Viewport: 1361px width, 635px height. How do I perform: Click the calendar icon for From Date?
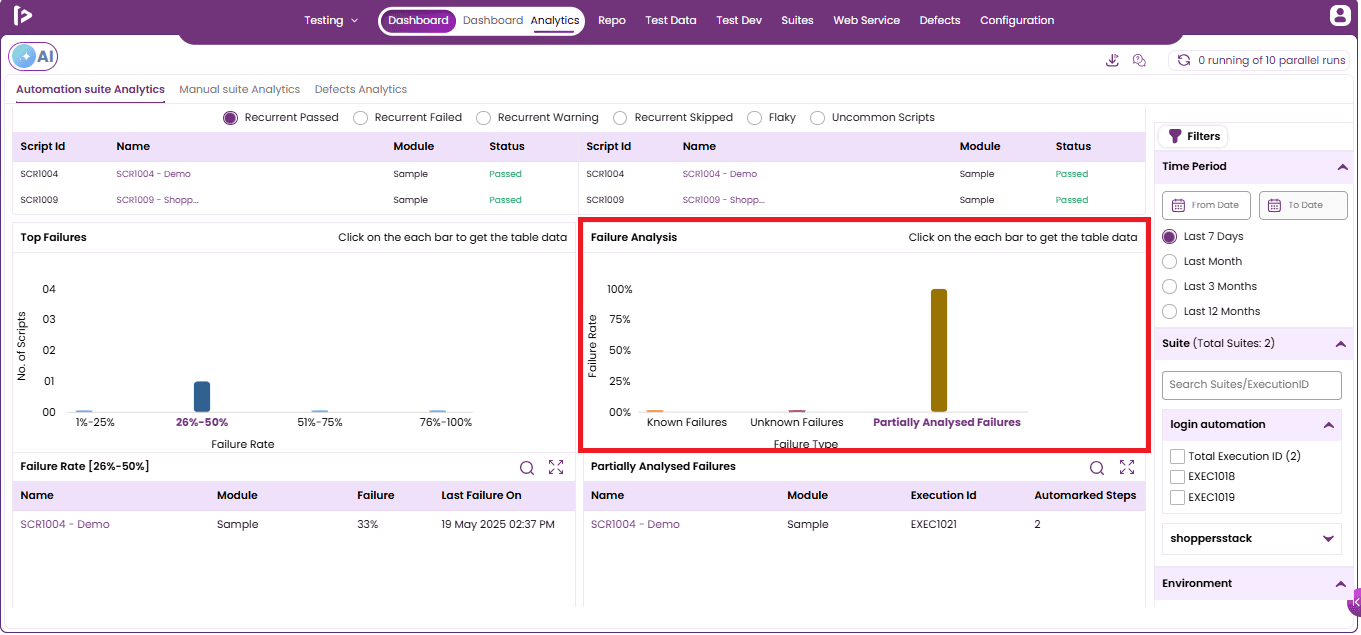(1178, 205)
